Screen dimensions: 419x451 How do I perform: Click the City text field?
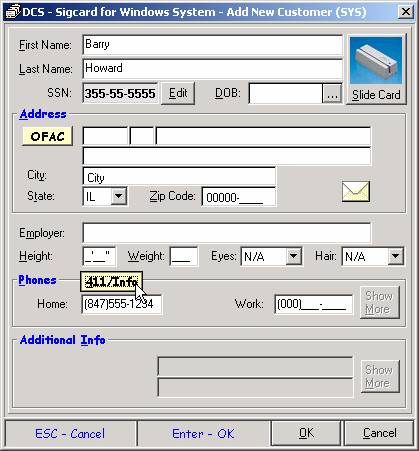179,176
